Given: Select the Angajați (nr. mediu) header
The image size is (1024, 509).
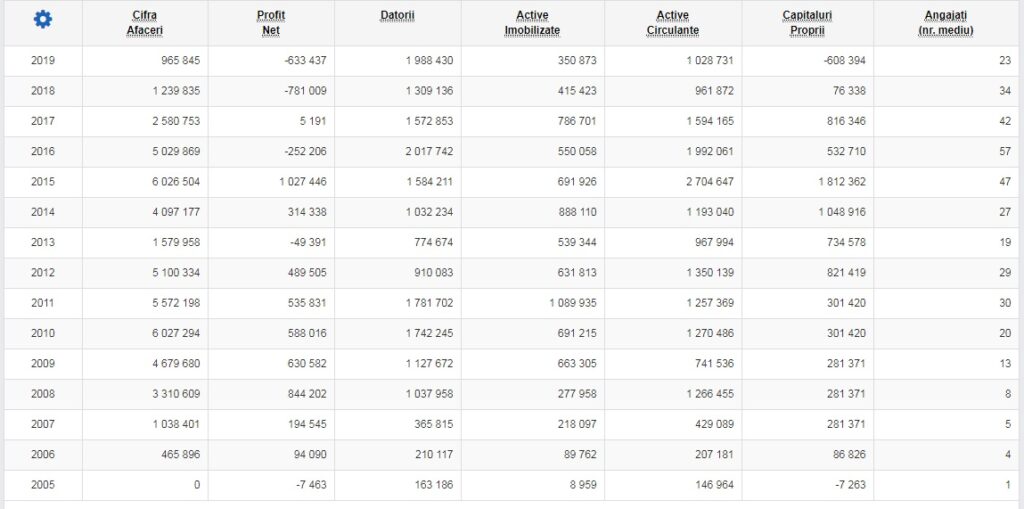Looking at the screenshot, I should click(x=946, y=23).
